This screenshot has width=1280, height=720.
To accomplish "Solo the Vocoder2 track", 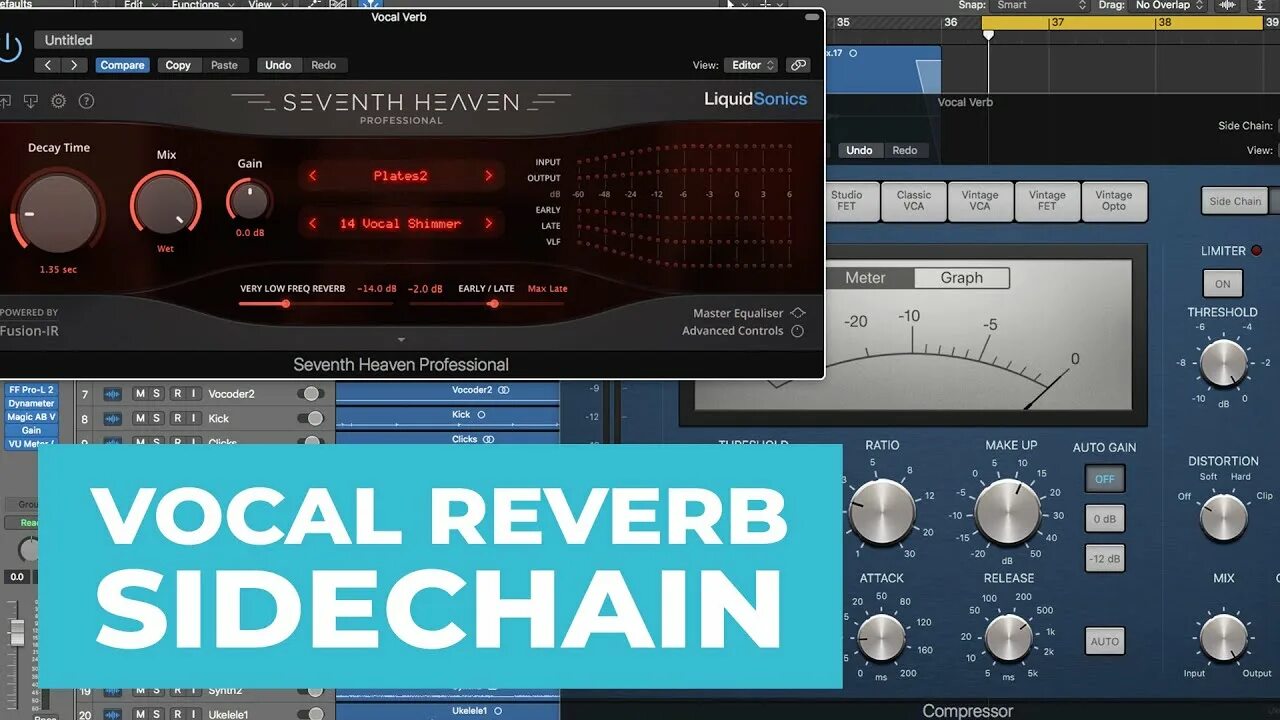I will click(157, 394).
